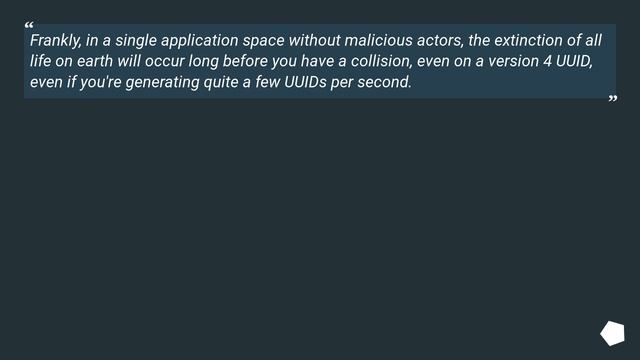This screenshot has width=640, height=360.
Task: Click the word "Frankly" in the quote
Action: 55,40
